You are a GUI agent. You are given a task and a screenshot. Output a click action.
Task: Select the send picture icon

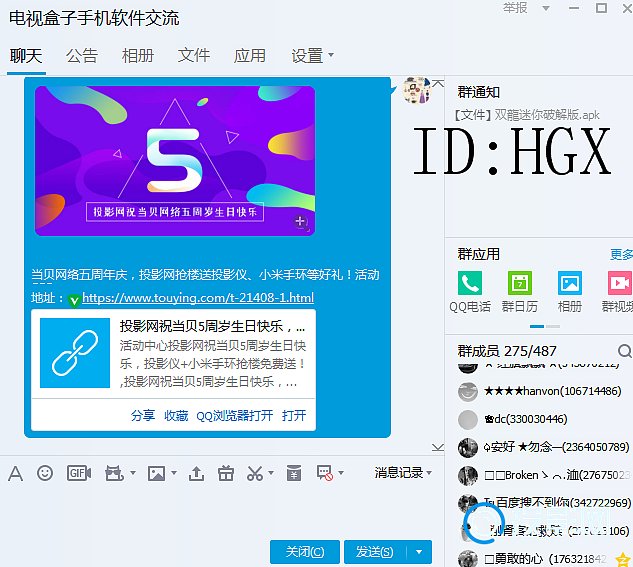156,473
